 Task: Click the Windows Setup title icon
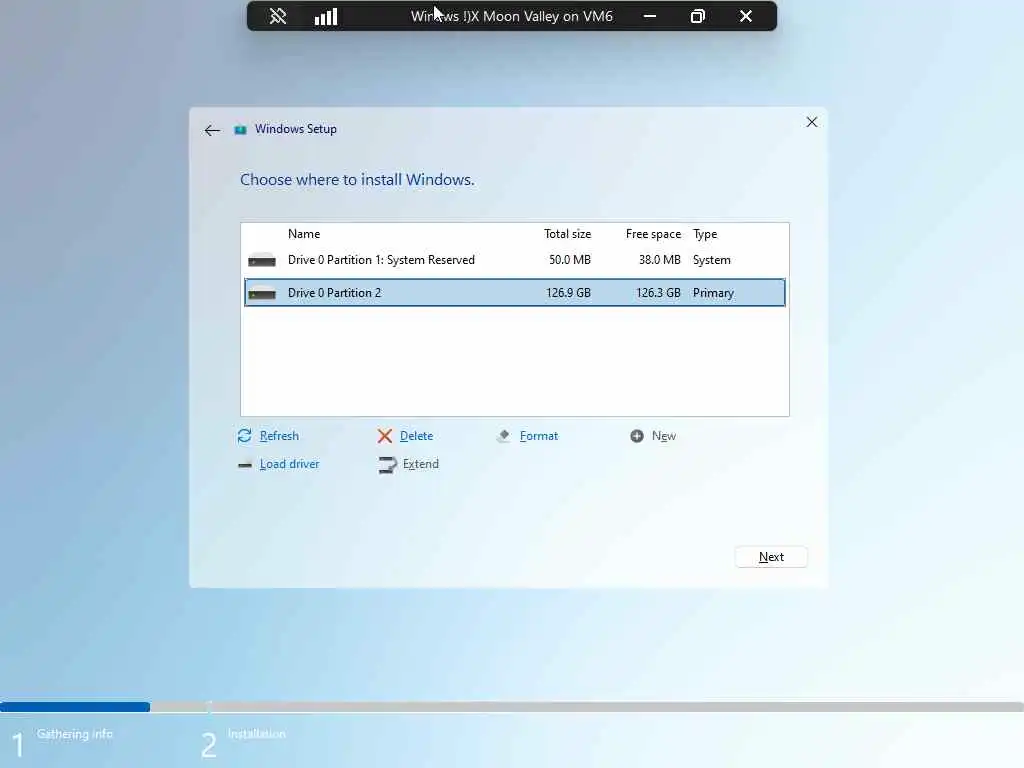(x=240, y=129)
